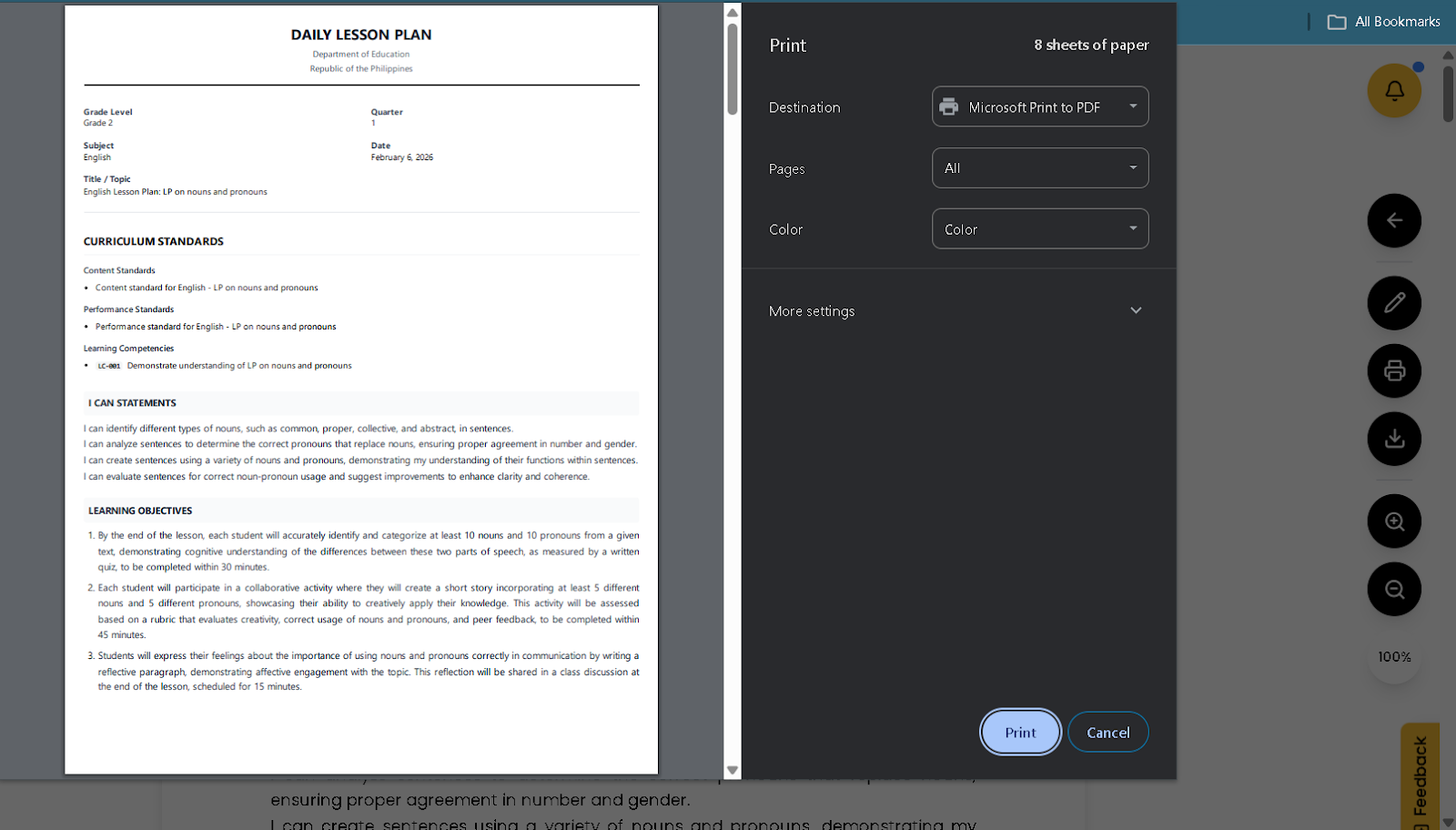The height and width of the screenshot is (830, 1456).
Task: Open the Destination dropdown
Action: [x=1039, y=106]
